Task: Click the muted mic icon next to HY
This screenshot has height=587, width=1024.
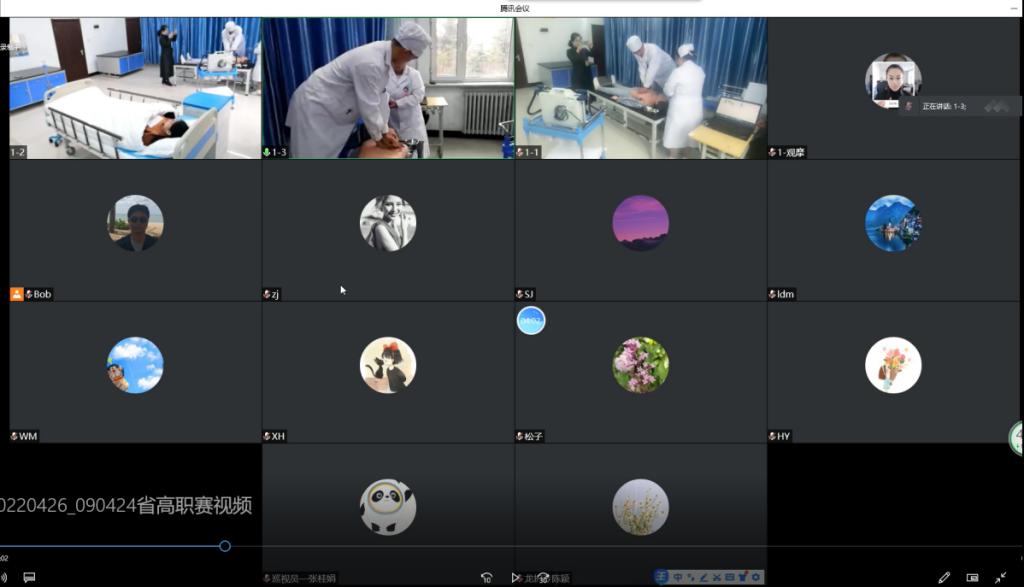Action: pos(772,437)
